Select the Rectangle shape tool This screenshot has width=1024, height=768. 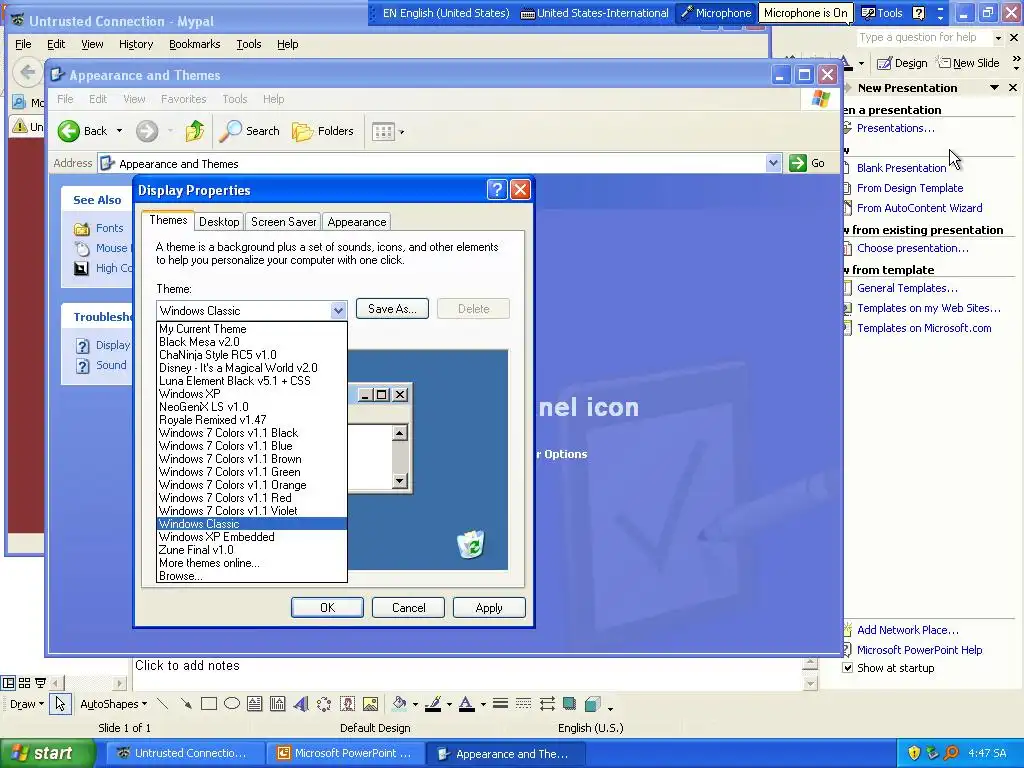209,704
